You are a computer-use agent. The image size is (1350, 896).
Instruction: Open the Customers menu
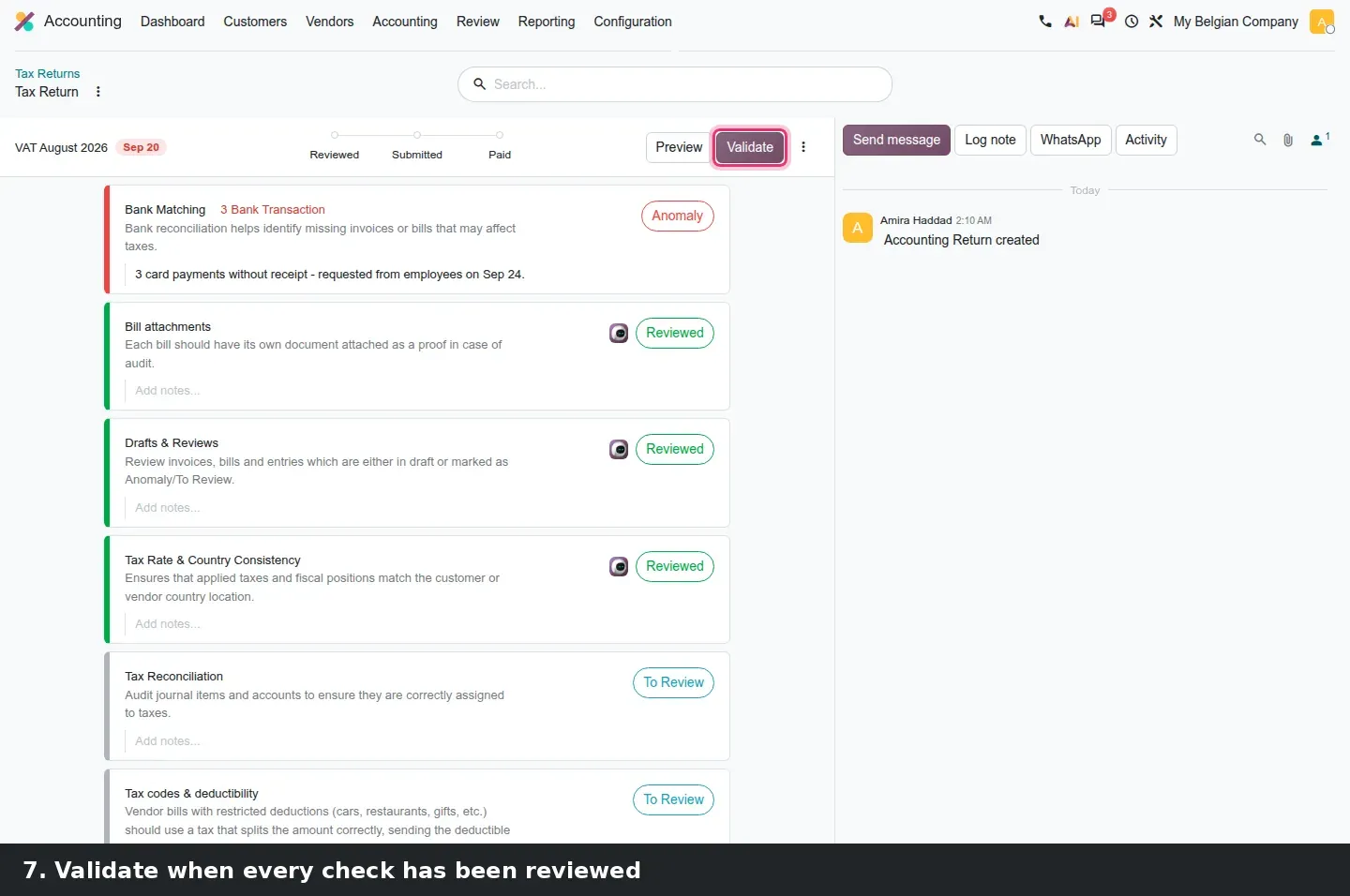coord(255,22)
